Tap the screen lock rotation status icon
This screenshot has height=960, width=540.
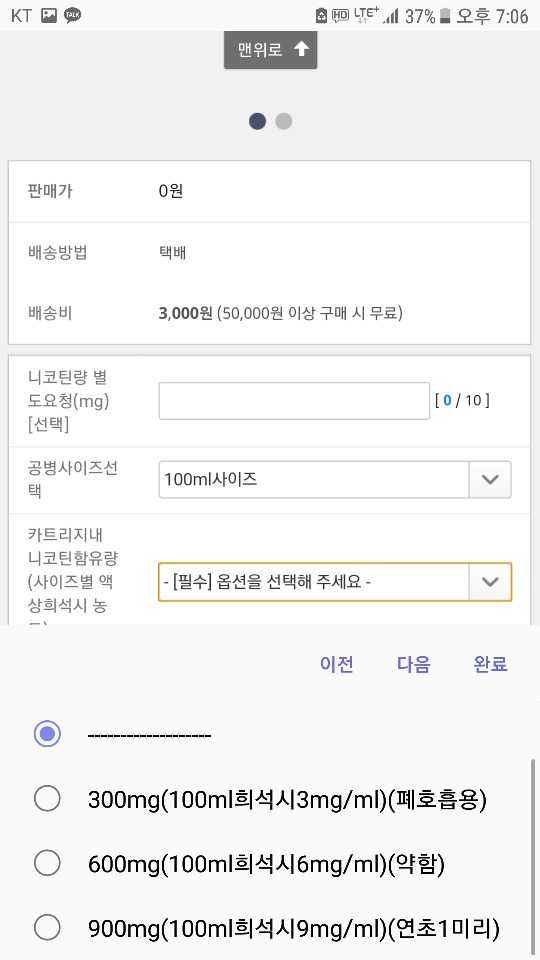pos(321,16)
